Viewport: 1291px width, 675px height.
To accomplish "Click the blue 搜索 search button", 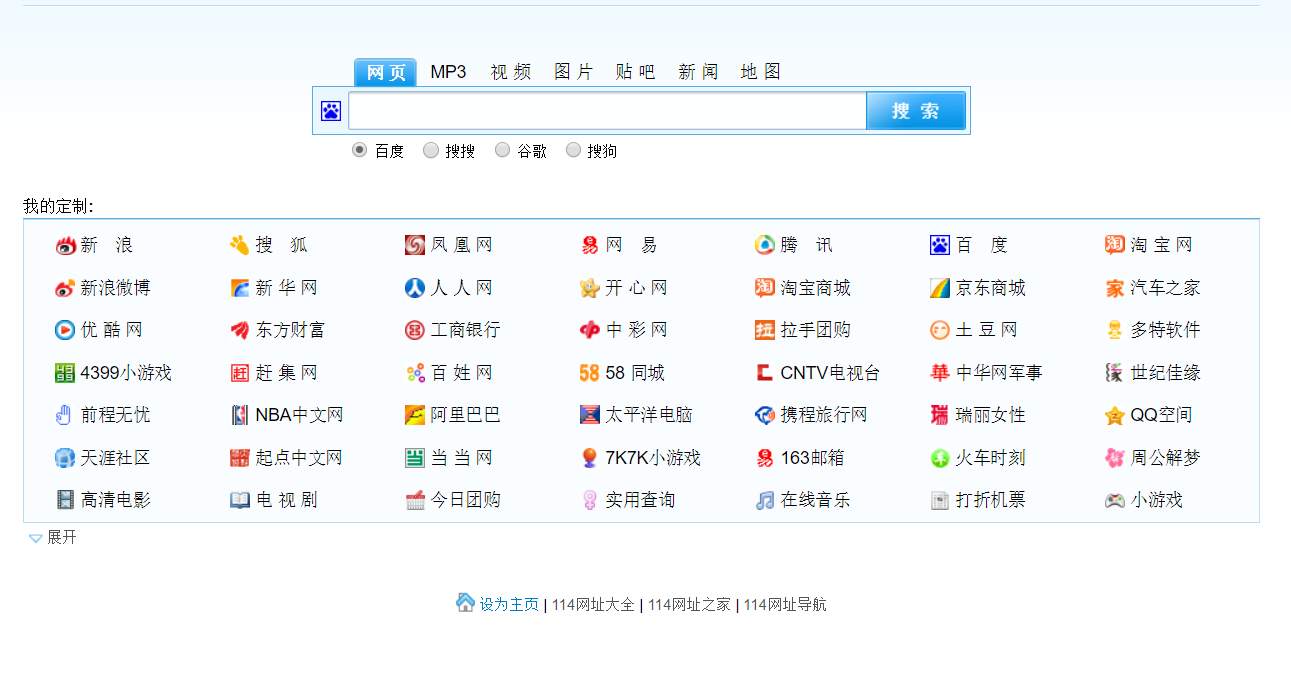I will click(x=916, y=111).
